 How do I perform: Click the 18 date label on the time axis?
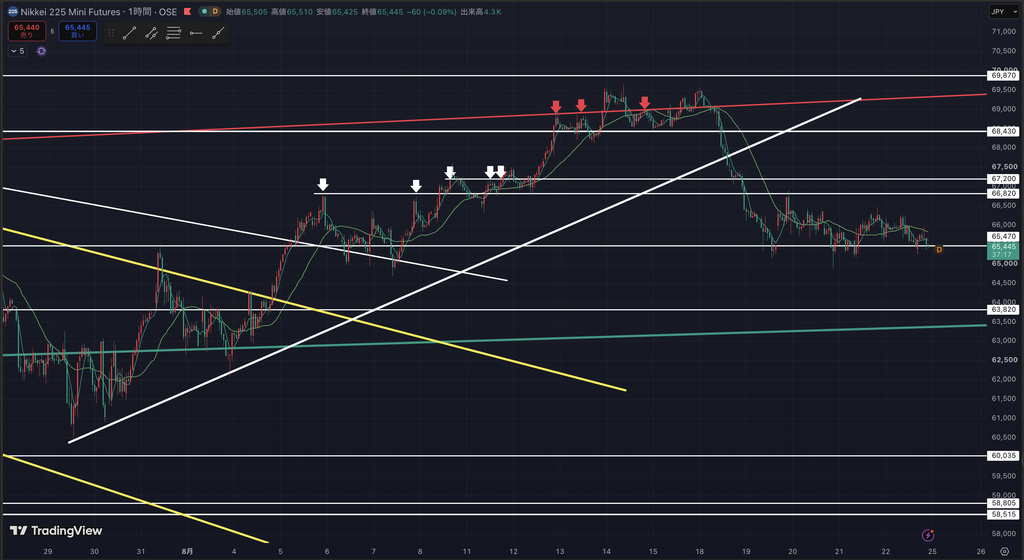pyautogui.click(x=699, y=552)
